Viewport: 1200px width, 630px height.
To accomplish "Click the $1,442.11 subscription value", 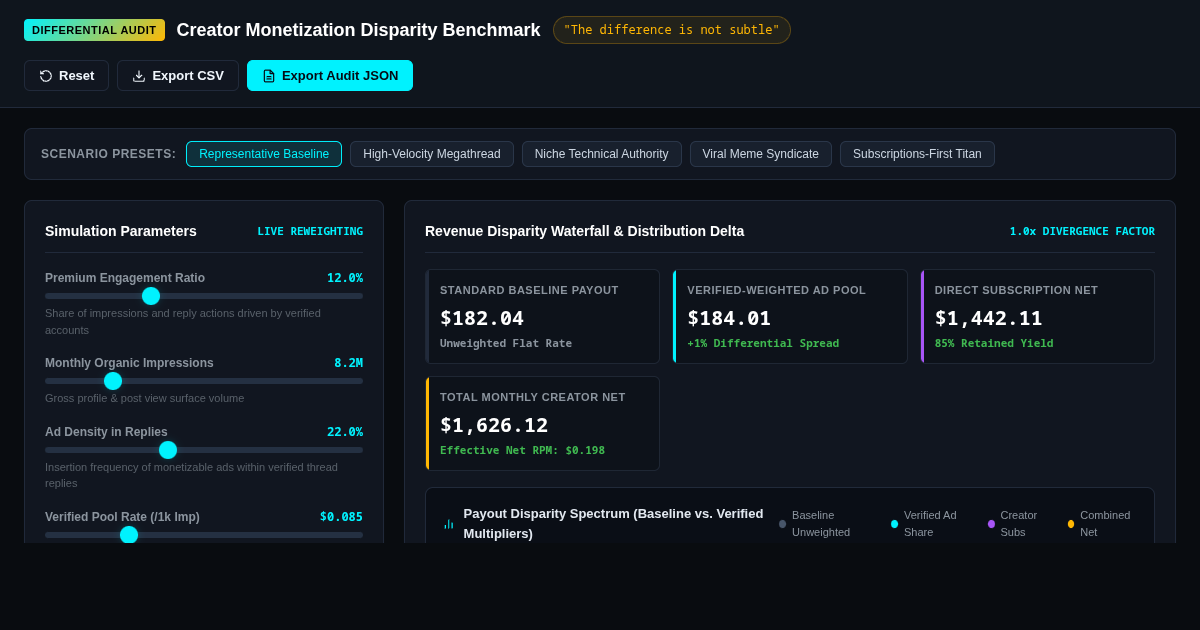I will pos(989,318).
